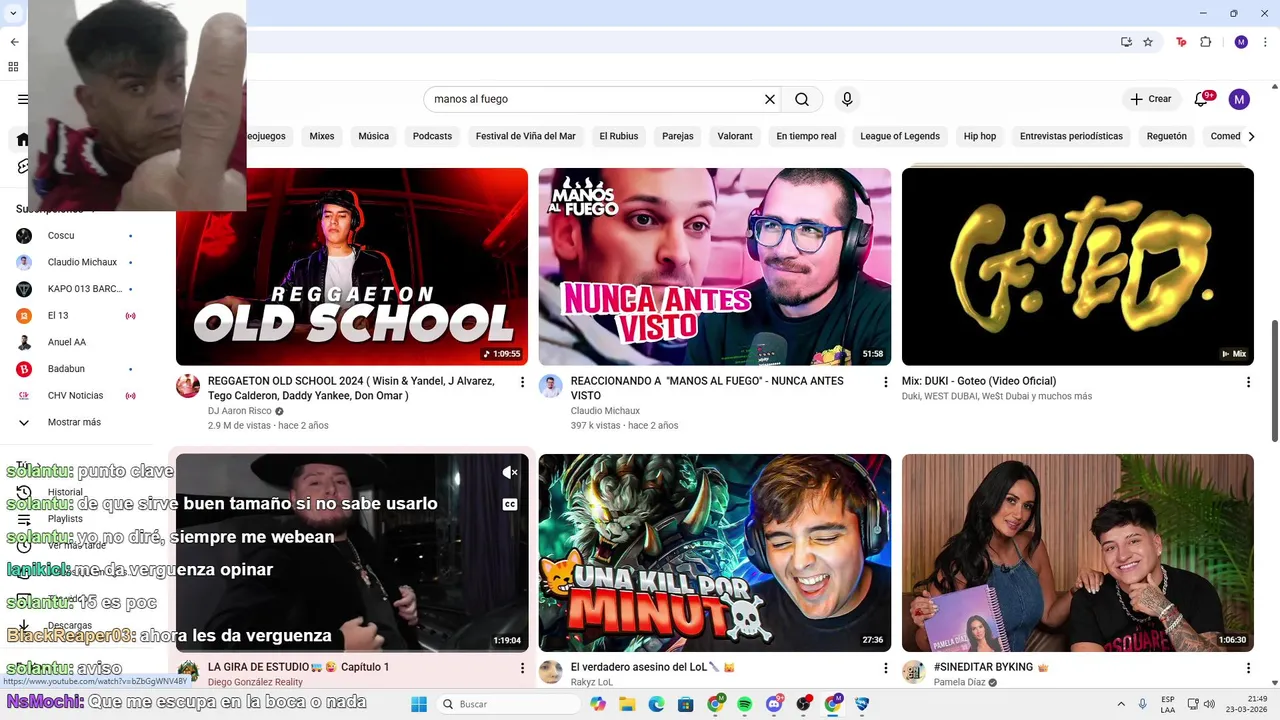
Task: Select the Música filter chip
Action: point(373,136)
